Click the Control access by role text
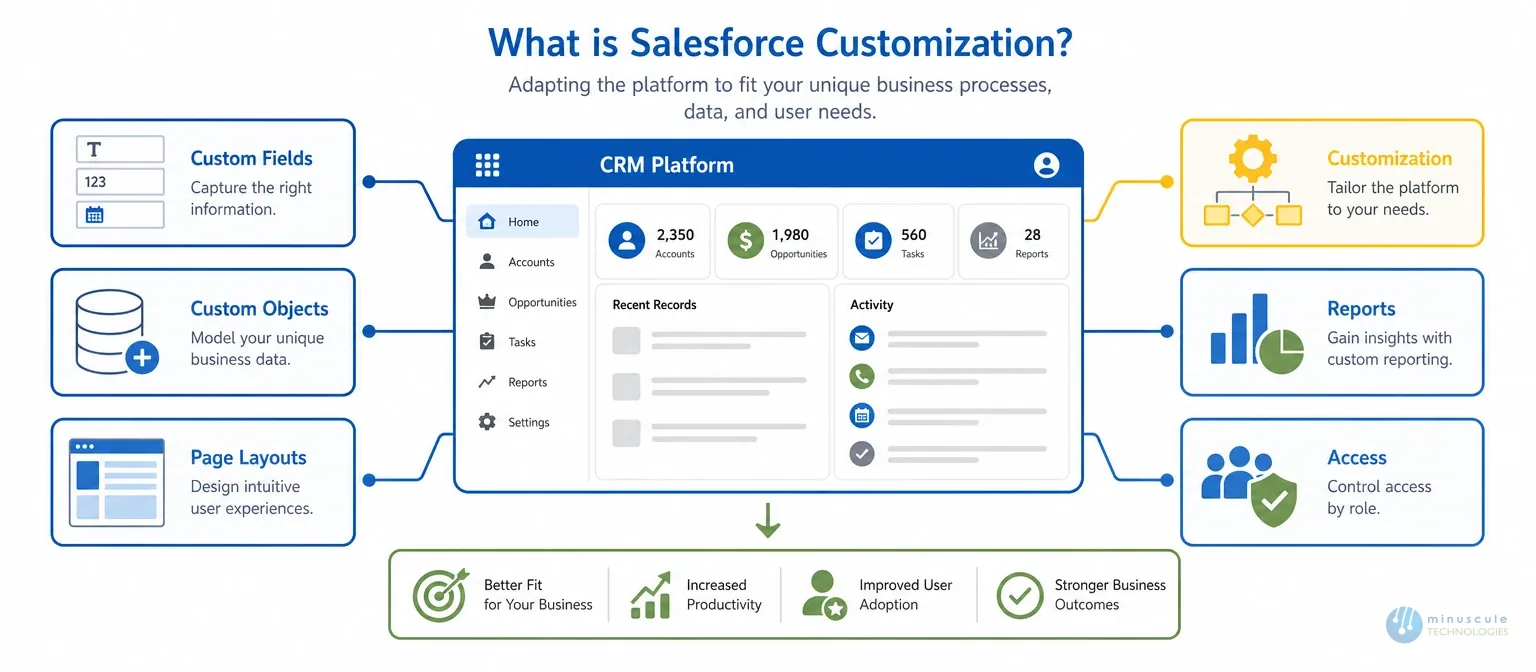Image resolution: width=1536 pixels, height=672 pixels. tap(1379, 498)
